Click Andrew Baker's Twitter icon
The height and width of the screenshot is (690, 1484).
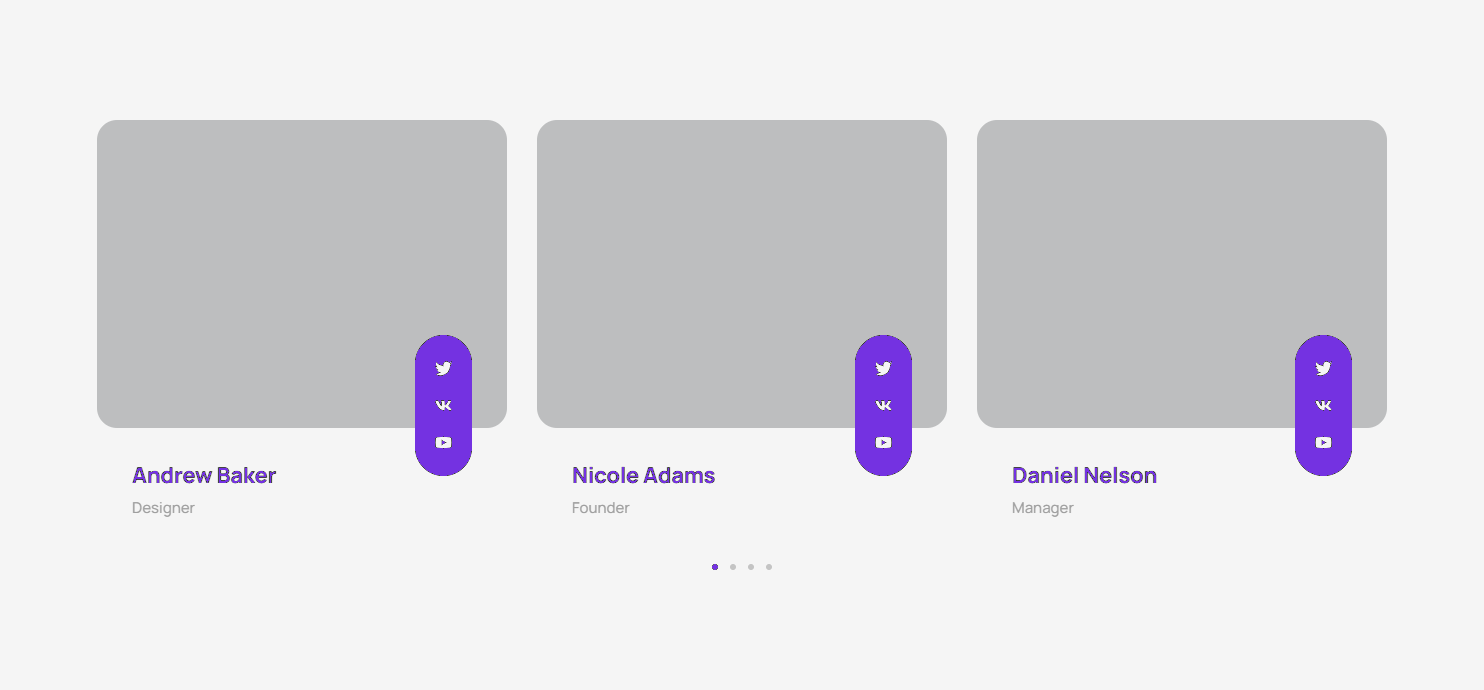click(443, 368)
